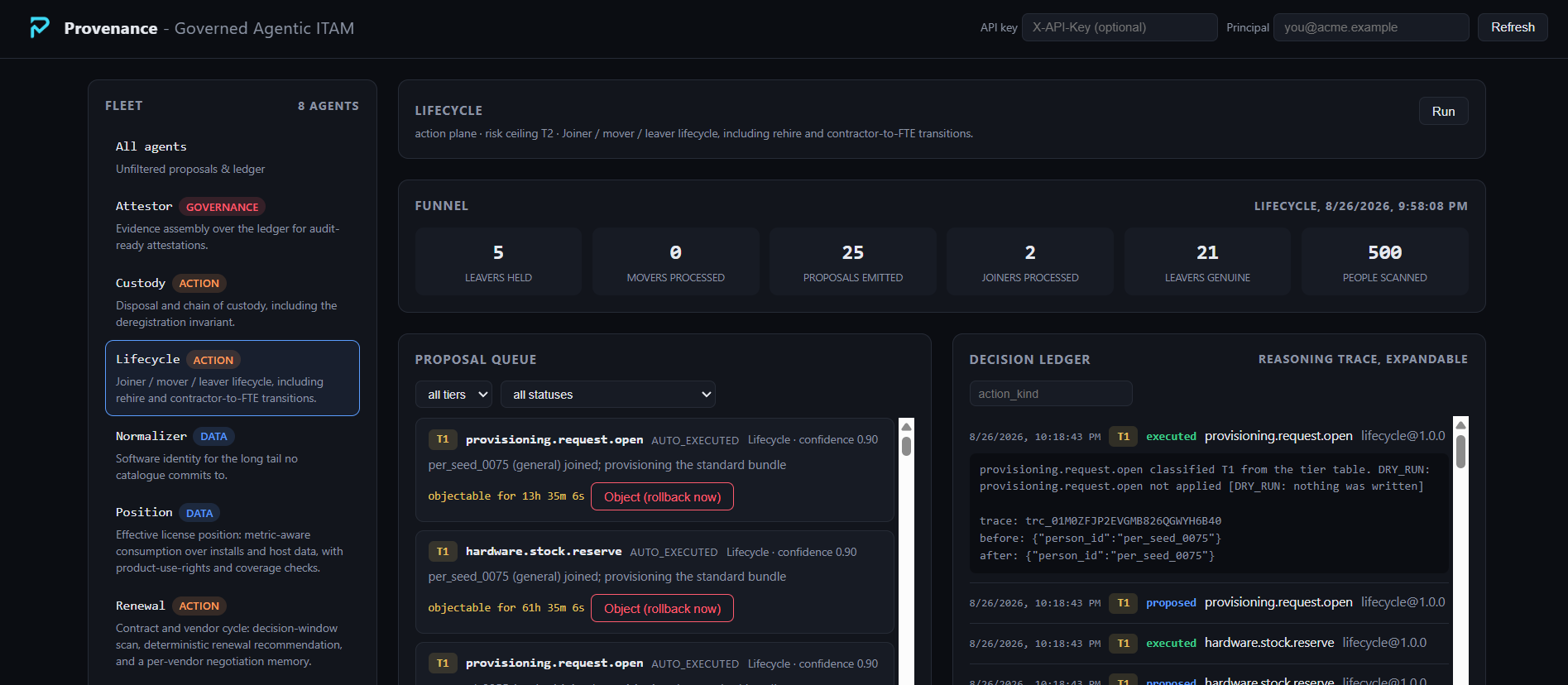Expand the executed hardware.stock.reserve ledger row
1568x685 pixels.
[1209, 643]
